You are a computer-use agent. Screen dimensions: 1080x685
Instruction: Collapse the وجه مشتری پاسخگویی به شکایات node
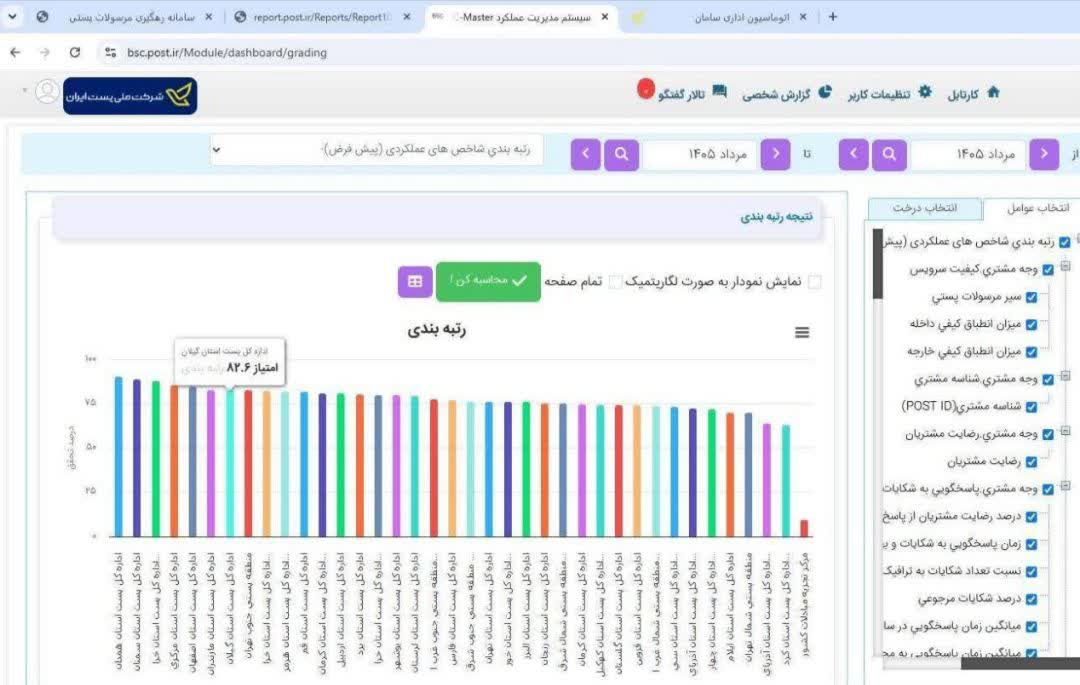(x=1066, y=485)
